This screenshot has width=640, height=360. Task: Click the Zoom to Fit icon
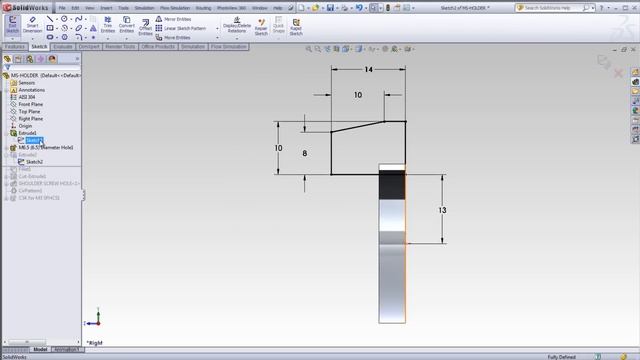pyautogui.click(x=309, y=49)
